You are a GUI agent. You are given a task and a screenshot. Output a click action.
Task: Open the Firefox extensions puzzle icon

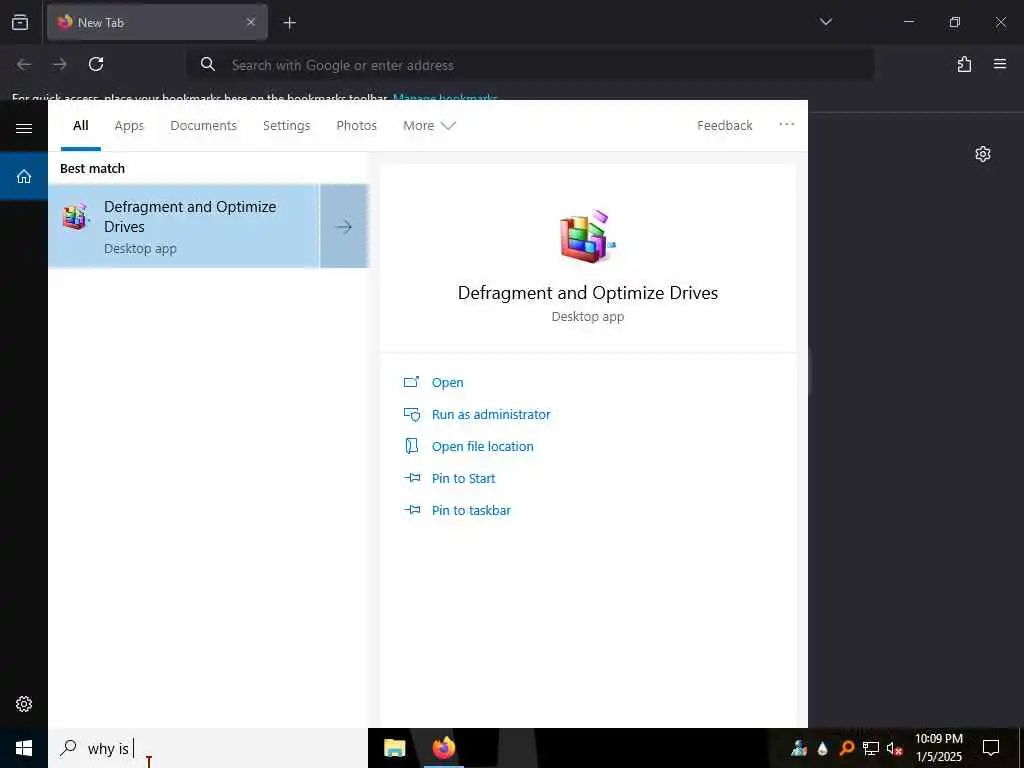click(965, 64)
